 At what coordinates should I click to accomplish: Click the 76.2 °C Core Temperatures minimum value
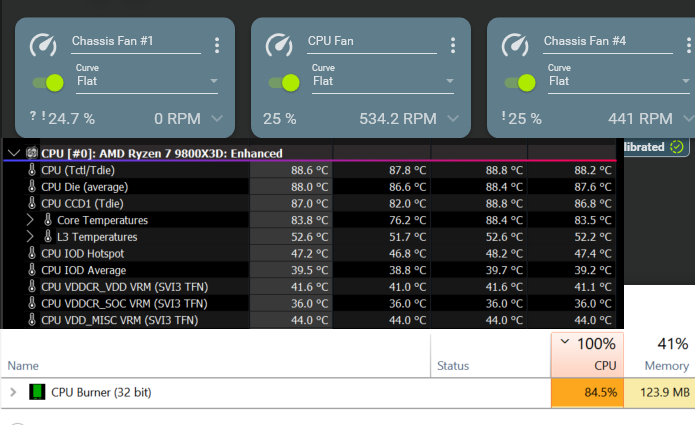(407, 220)
